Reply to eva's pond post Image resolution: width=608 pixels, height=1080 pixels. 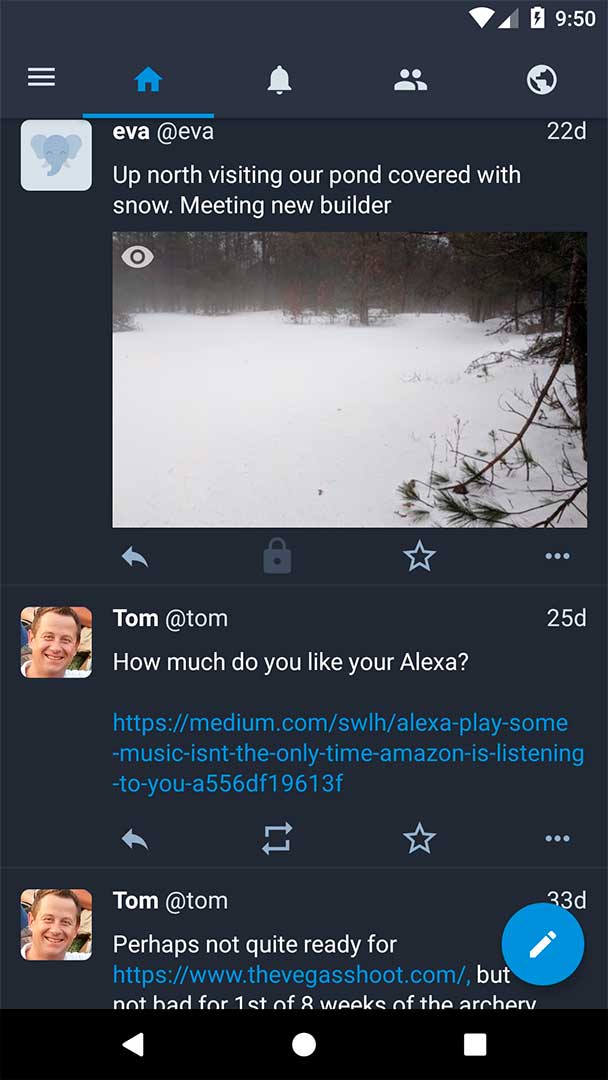pos(135,557)
